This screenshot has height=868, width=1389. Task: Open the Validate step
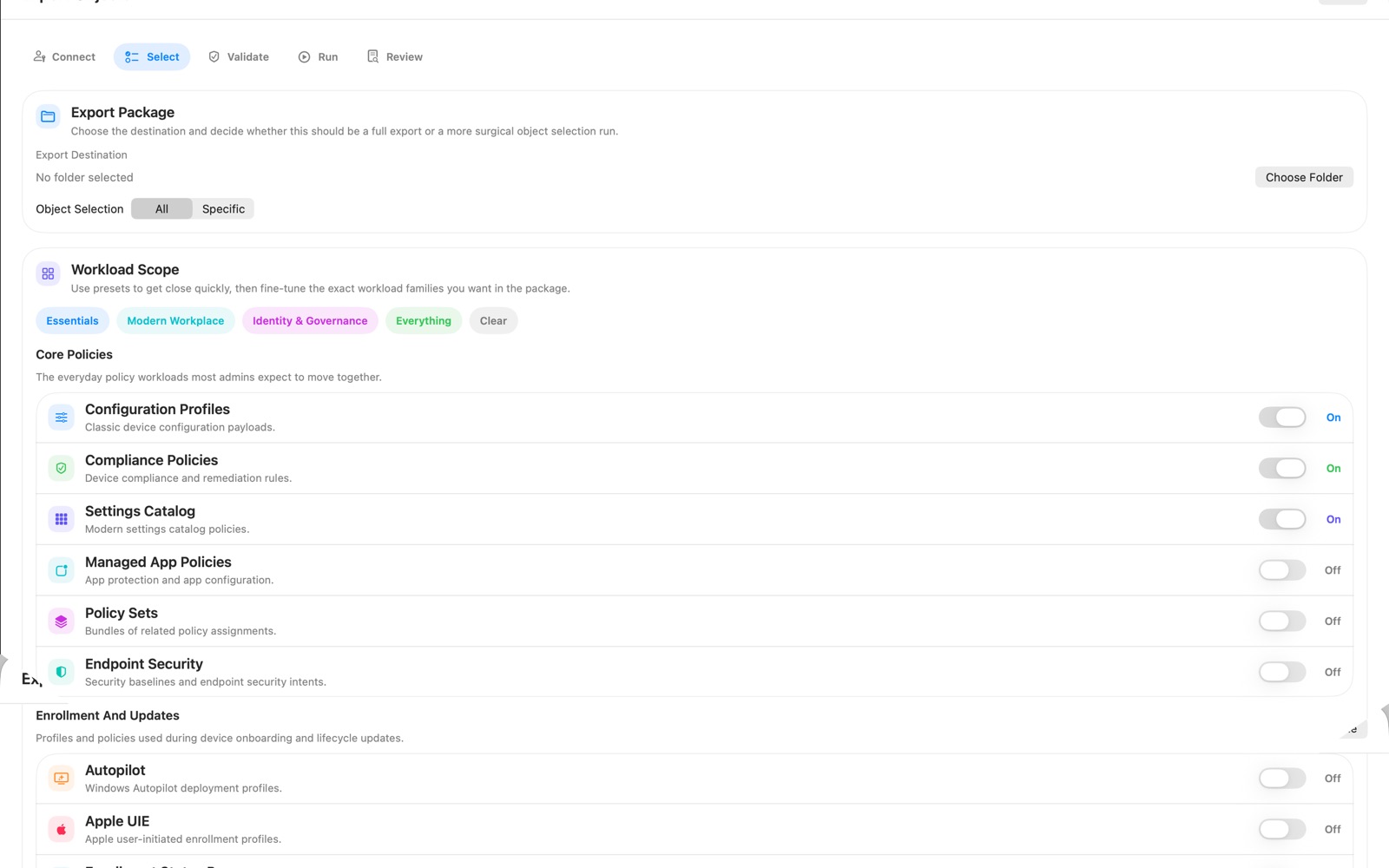(x=238, y=56)
